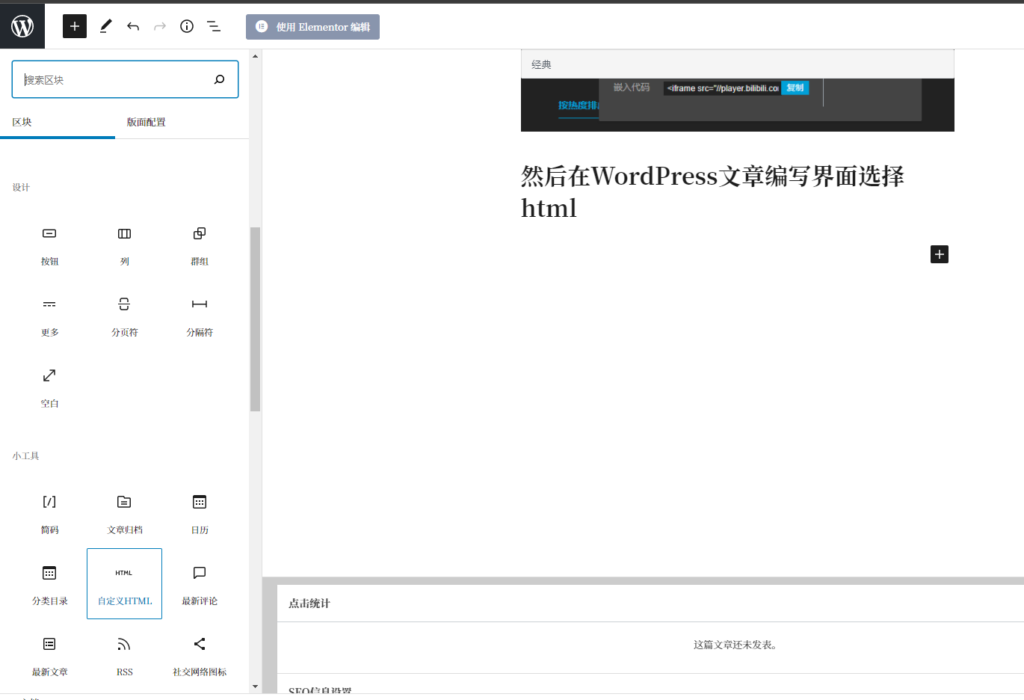Viewport: 1024px width, 700px height.
Task: Insert the 列 columns block
Action: pyautogui.click(x=124, y=243)
